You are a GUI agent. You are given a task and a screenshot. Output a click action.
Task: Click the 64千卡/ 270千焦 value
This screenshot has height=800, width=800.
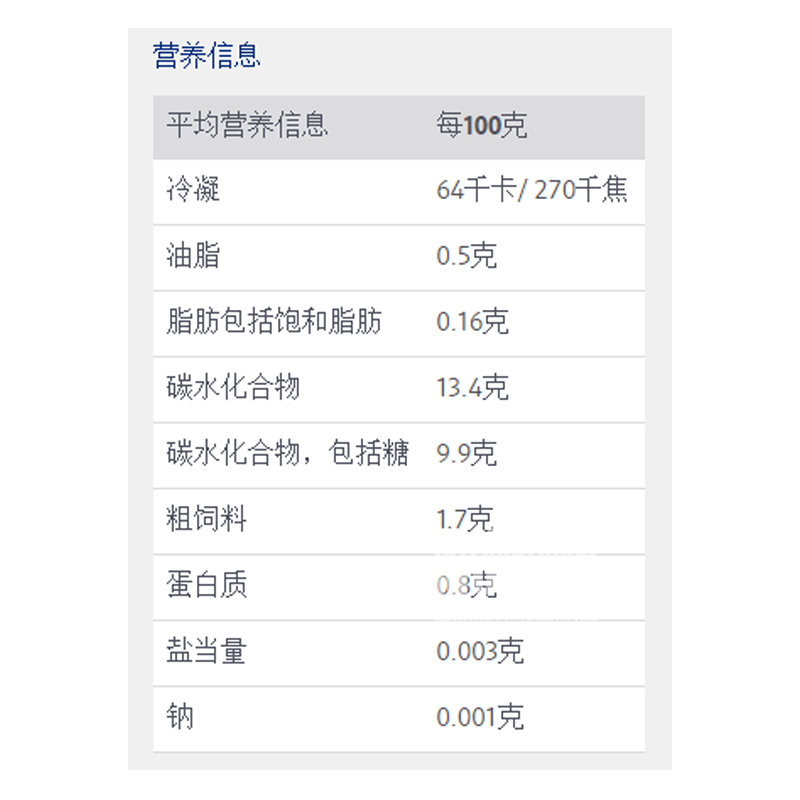532,190
